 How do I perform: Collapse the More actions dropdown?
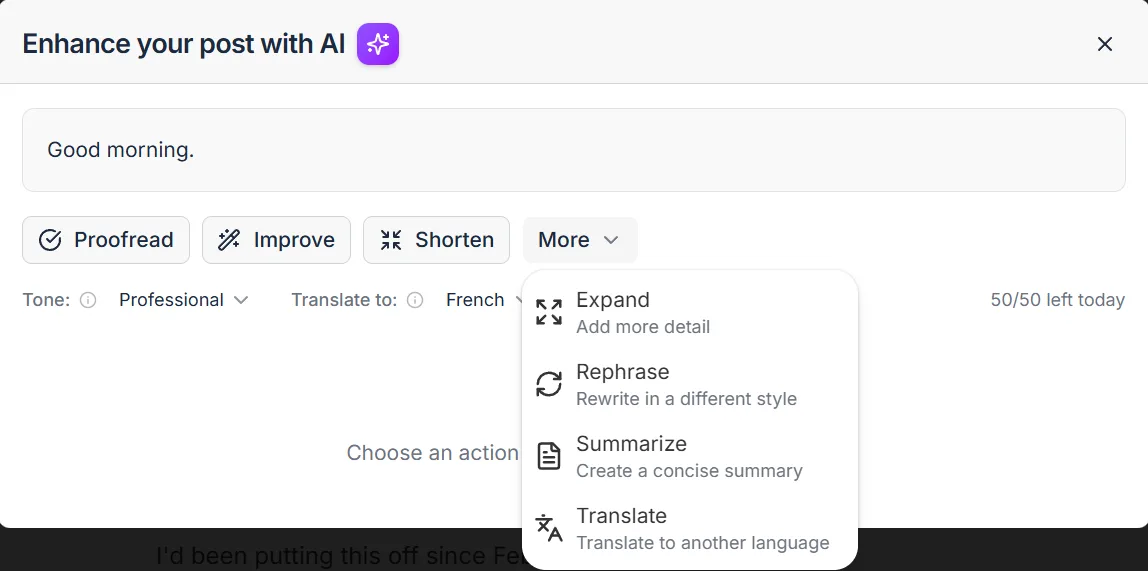(580, 240)
